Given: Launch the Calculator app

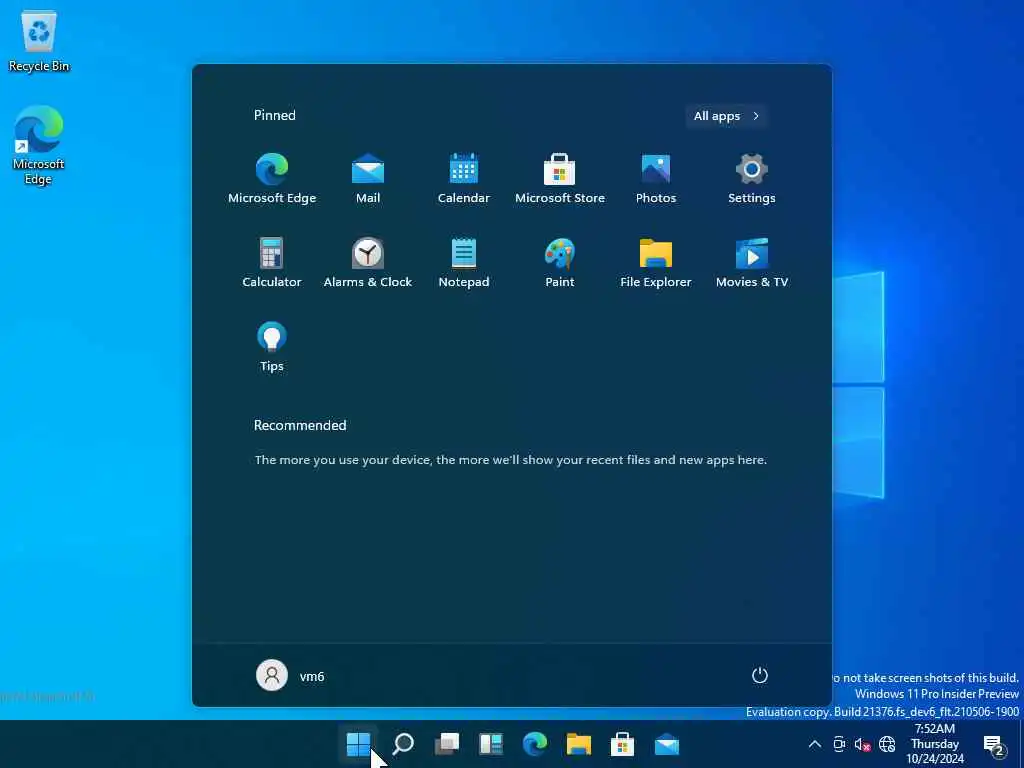Looking at the screenshot, I should (x=272, y=263).
